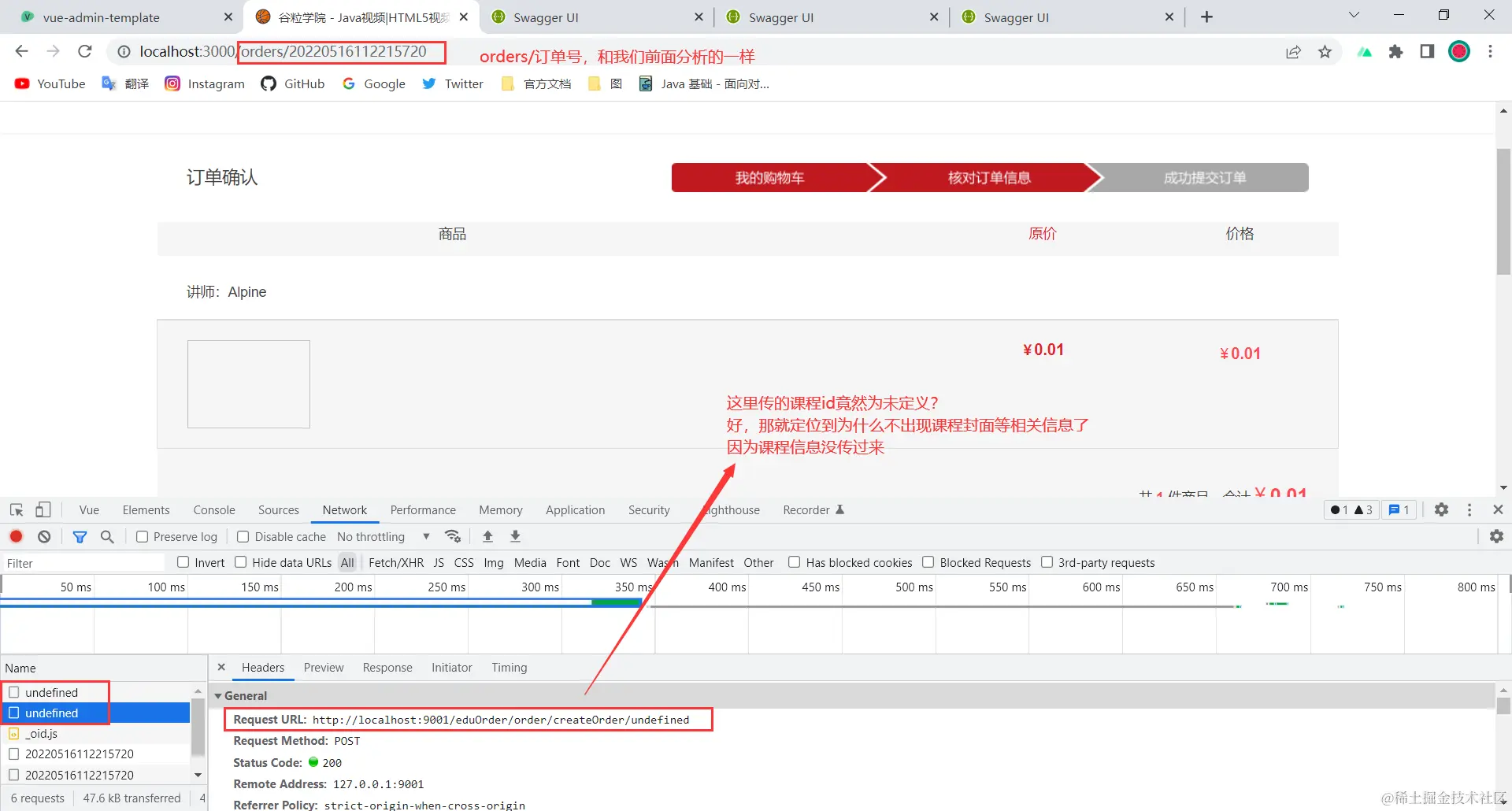Click the inspect element picker icon
This screenshot has width=1512, height=811.
pos(17,510)
